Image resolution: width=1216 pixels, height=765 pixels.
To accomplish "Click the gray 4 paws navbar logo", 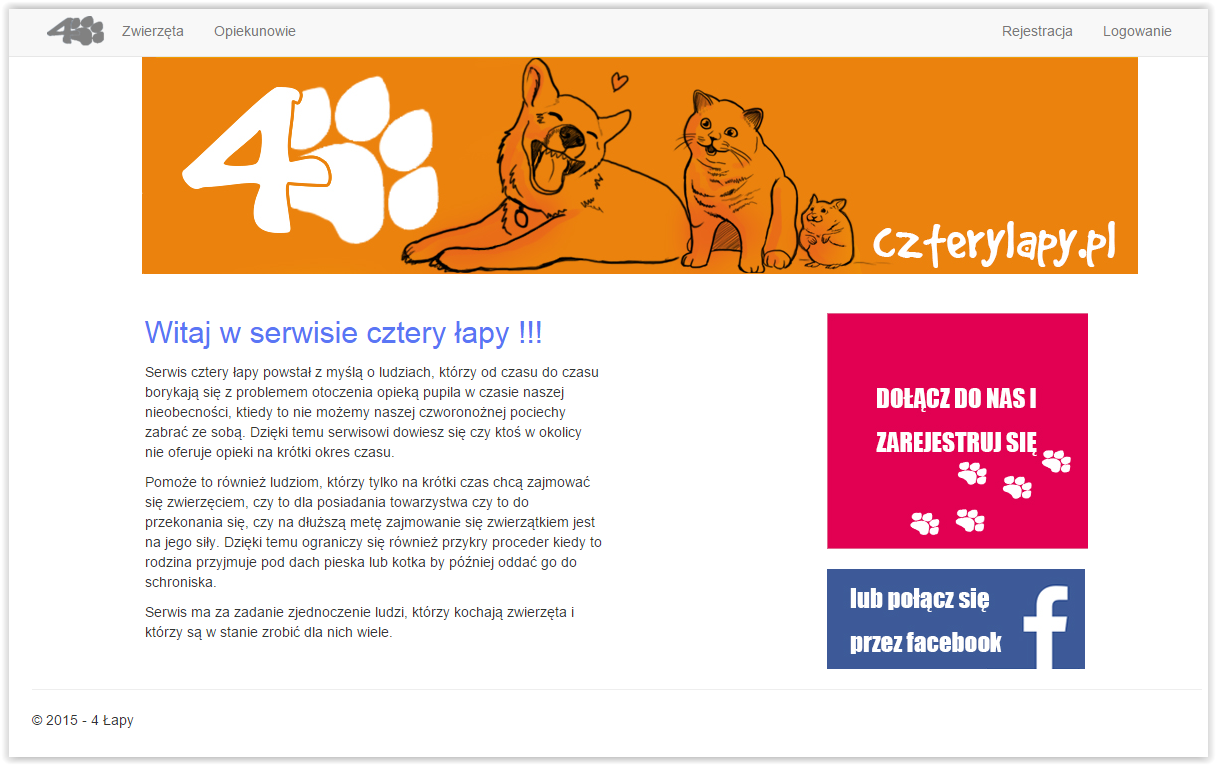I will point(75,31).
